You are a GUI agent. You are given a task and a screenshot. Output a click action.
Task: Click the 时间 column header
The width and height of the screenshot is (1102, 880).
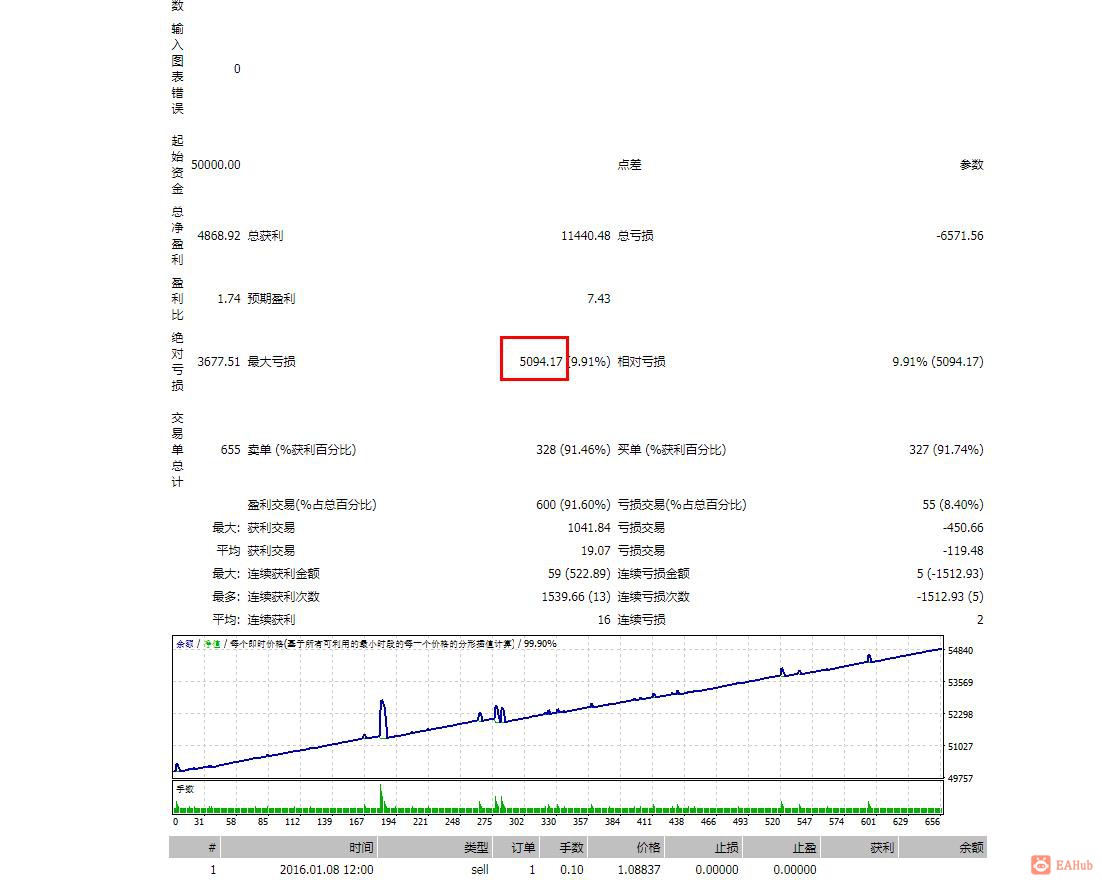point(361,848)
